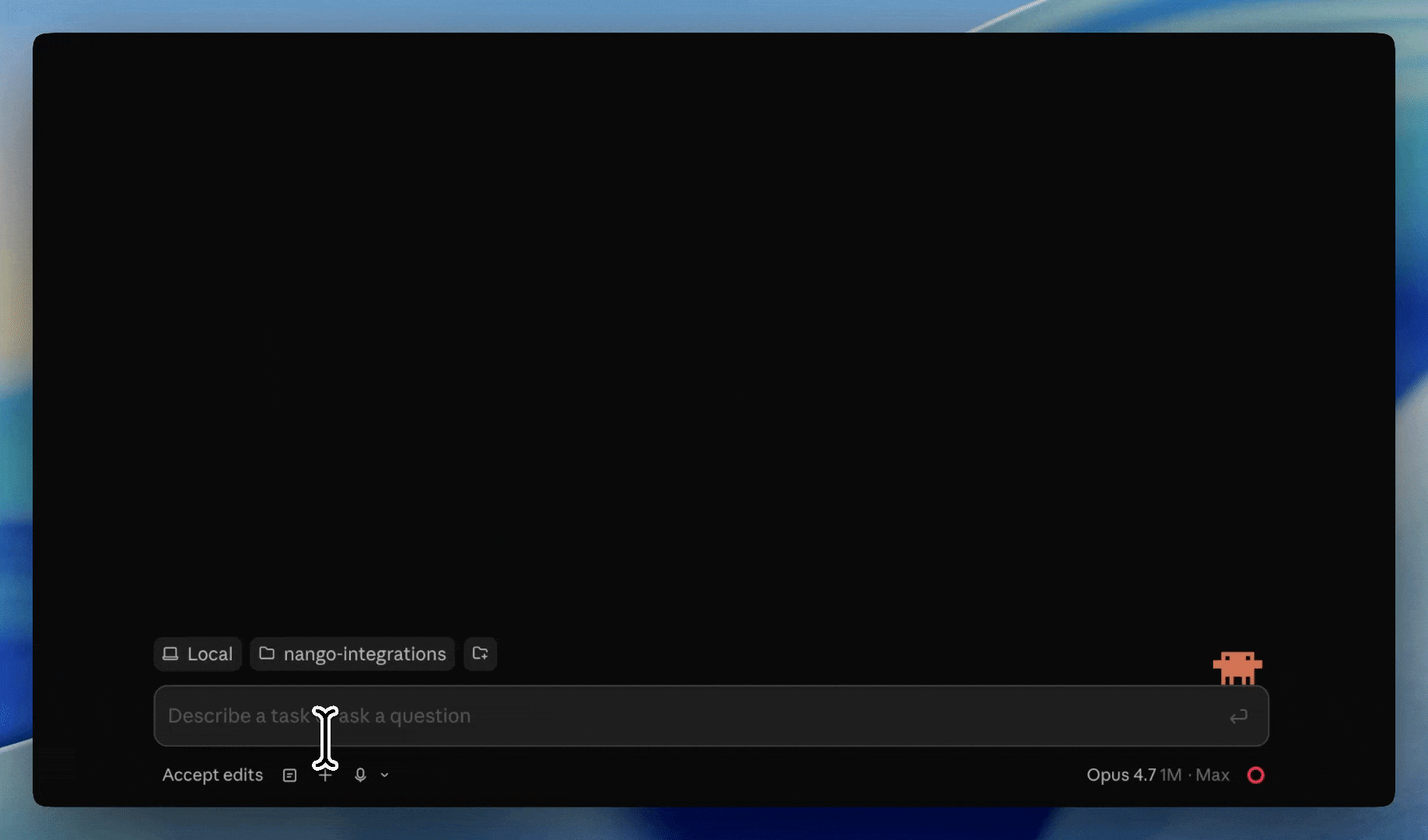1428x840 pixels.
Task: Click the add folder icon
Action: pos(480,654)
